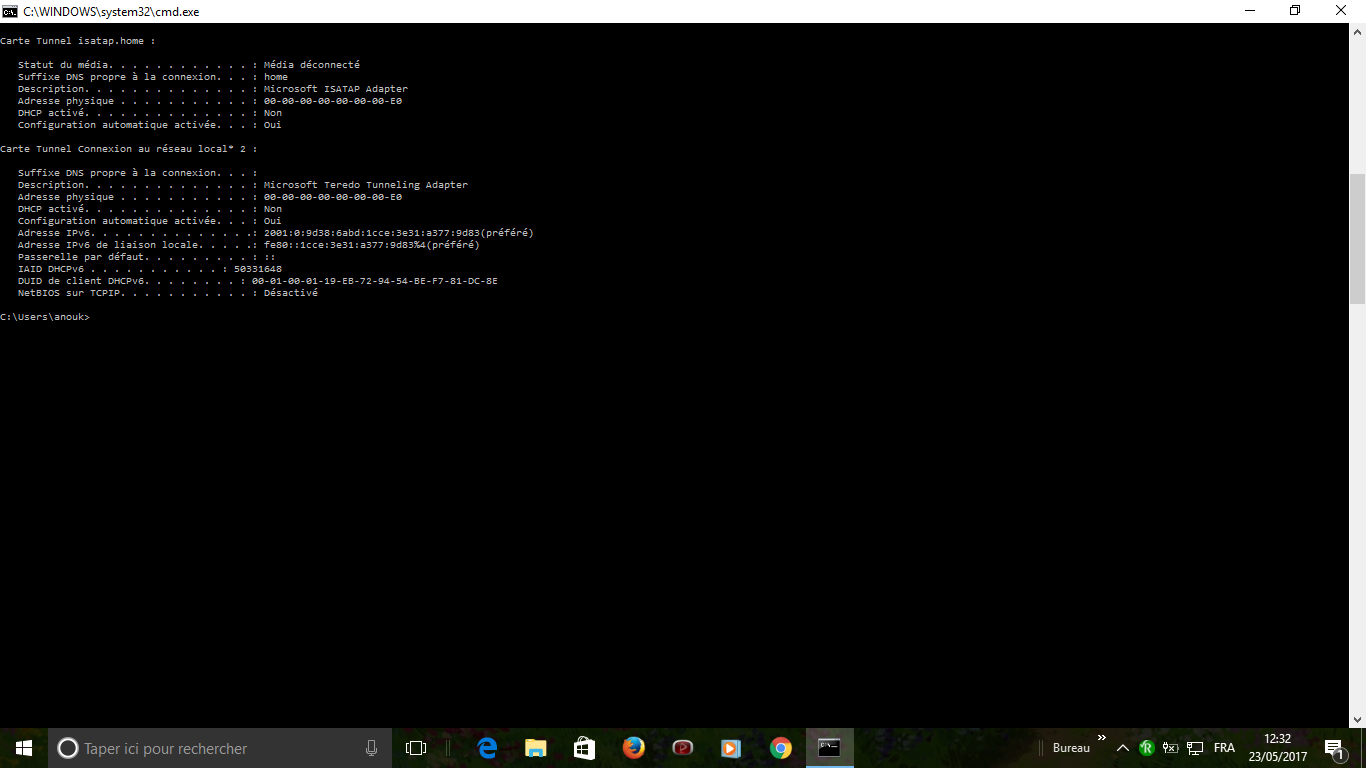Open Task View from the taskbar
This screenshot has height=768, width=1366.
point(416,748)
